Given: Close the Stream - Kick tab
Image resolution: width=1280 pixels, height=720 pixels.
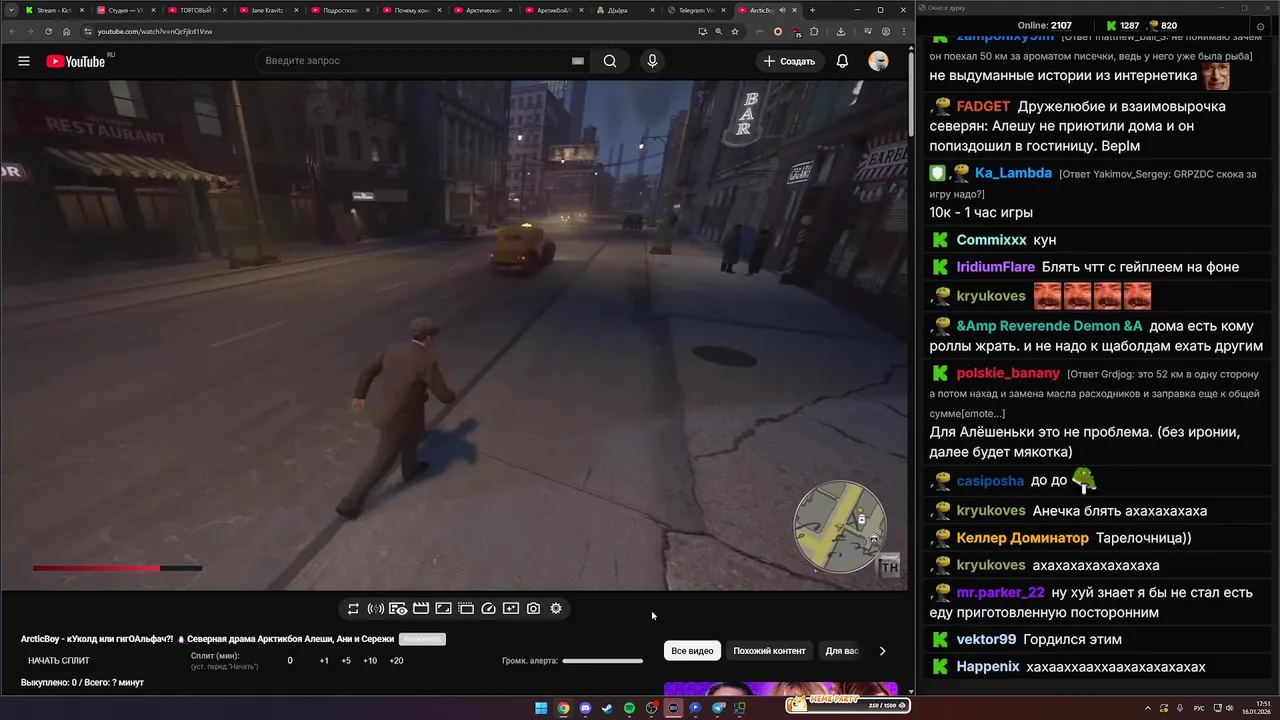Looking at the screenshot, I should coord(83,10).
